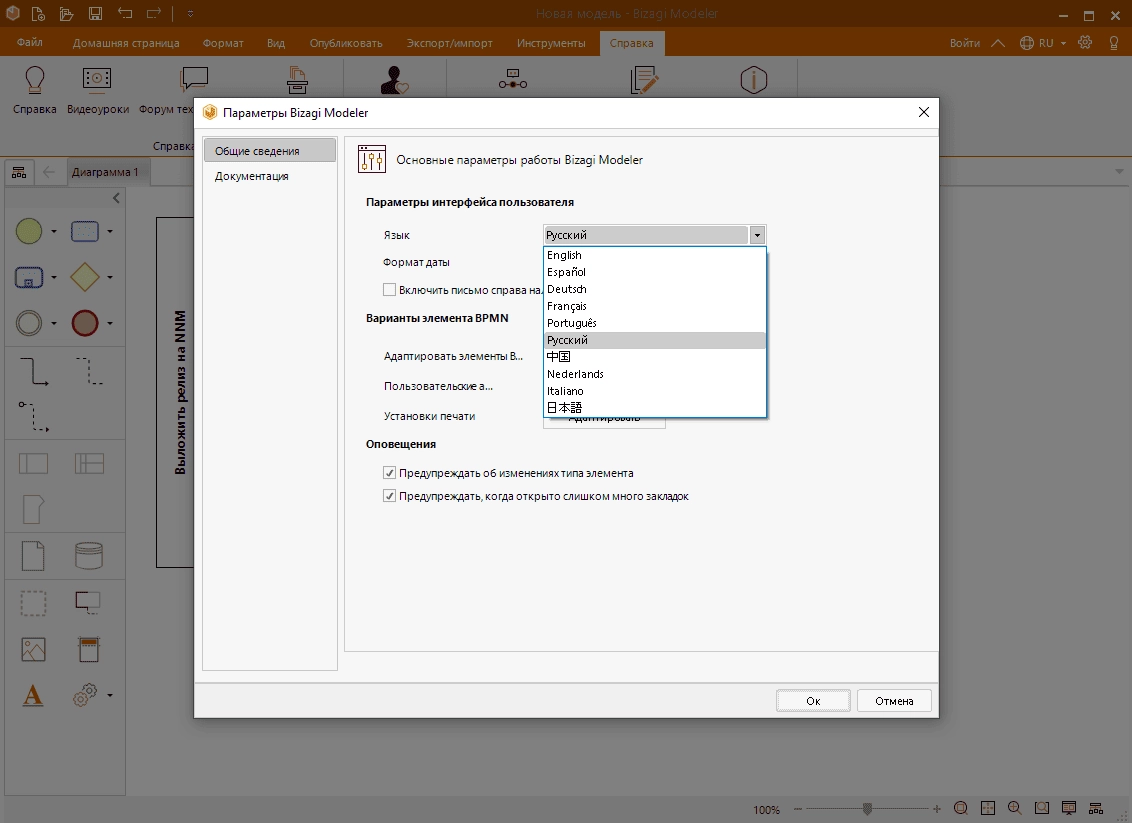The height and width of the screenshot is (823, 1132).
Task: Select the Gateway diamond shape
Action: (x=84, y=277)
